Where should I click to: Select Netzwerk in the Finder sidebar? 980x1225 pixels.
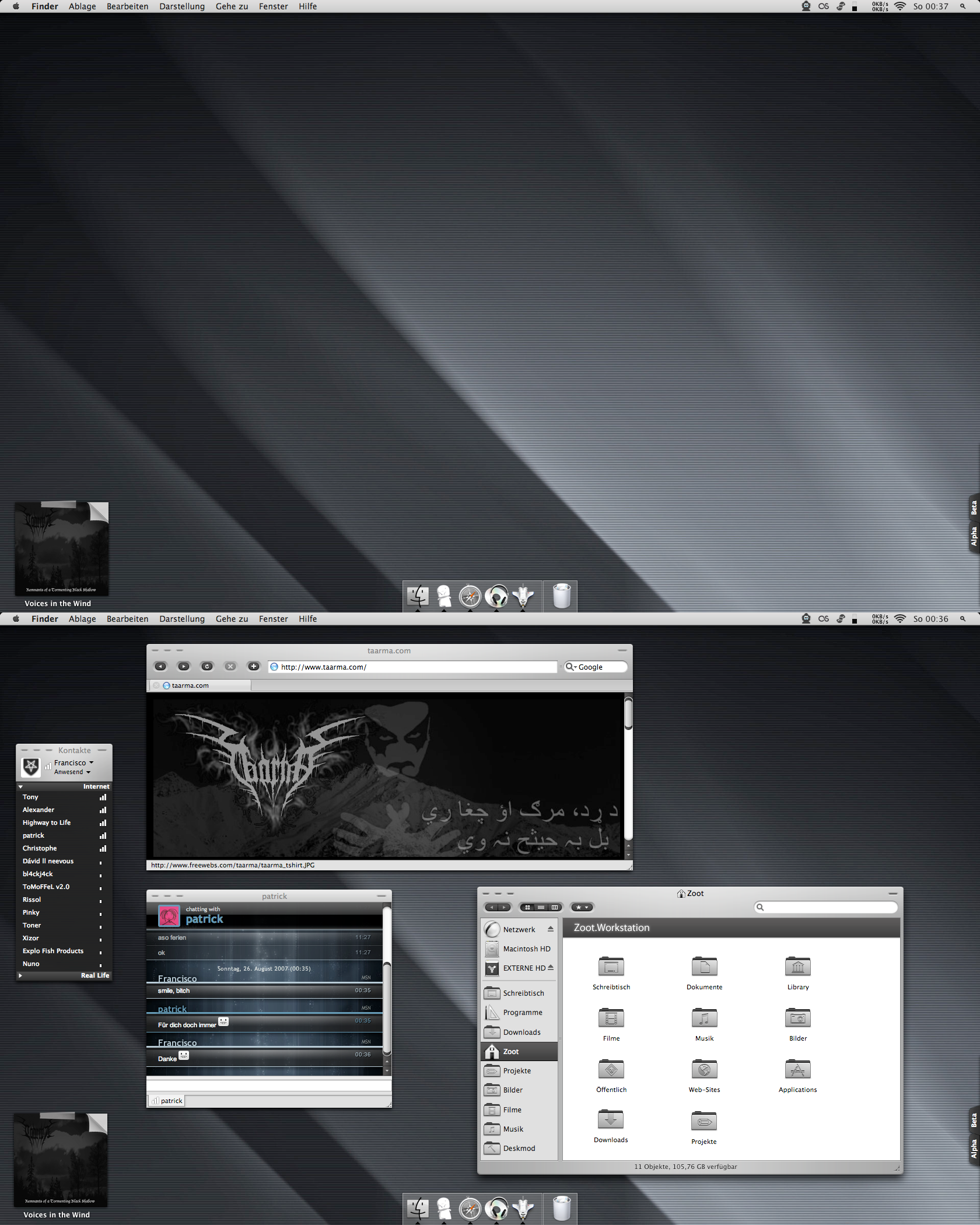click(519, 929)
